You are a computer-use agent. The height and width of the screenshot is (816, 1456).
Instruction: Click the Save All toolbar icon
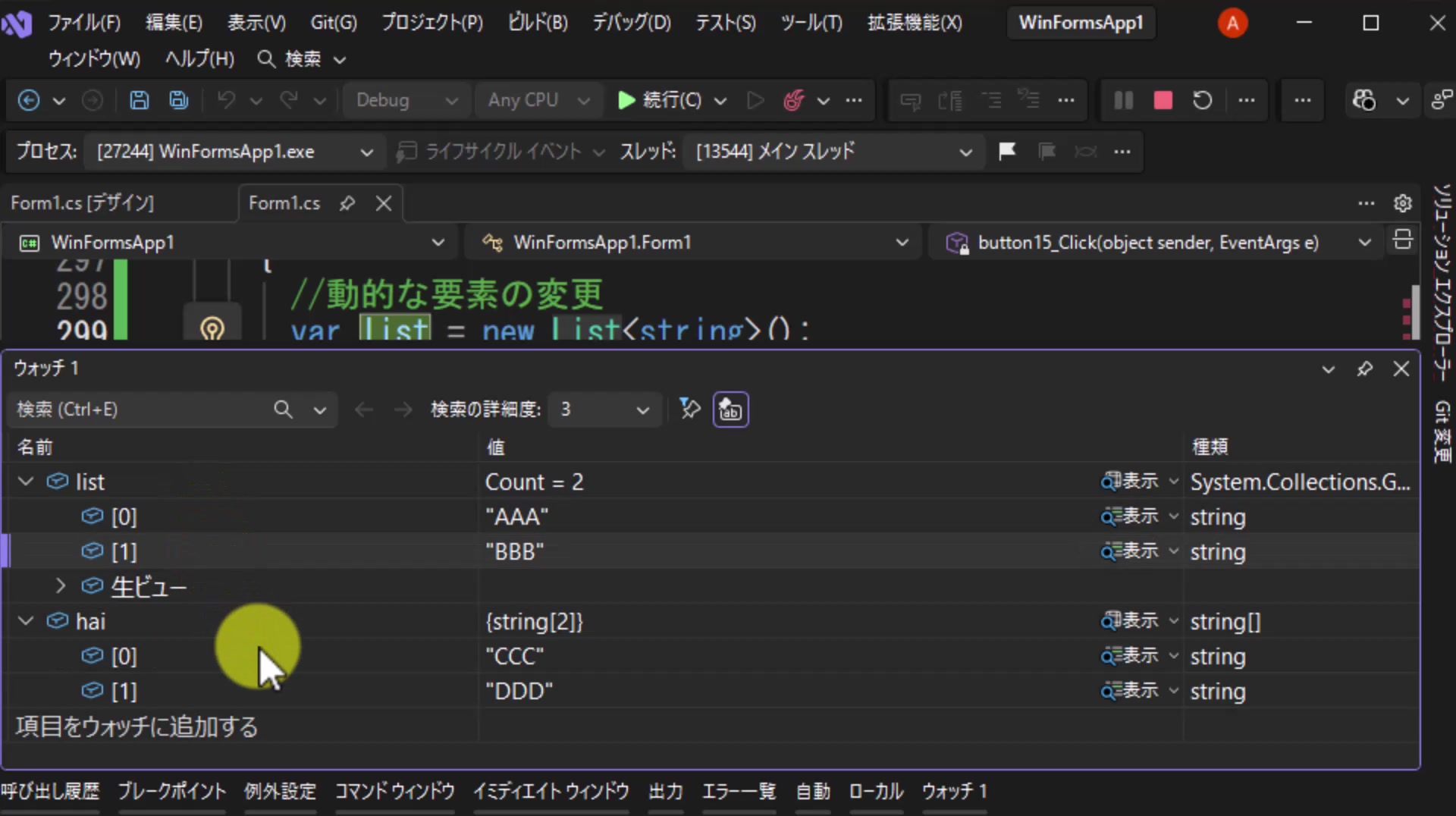point(179,100)
